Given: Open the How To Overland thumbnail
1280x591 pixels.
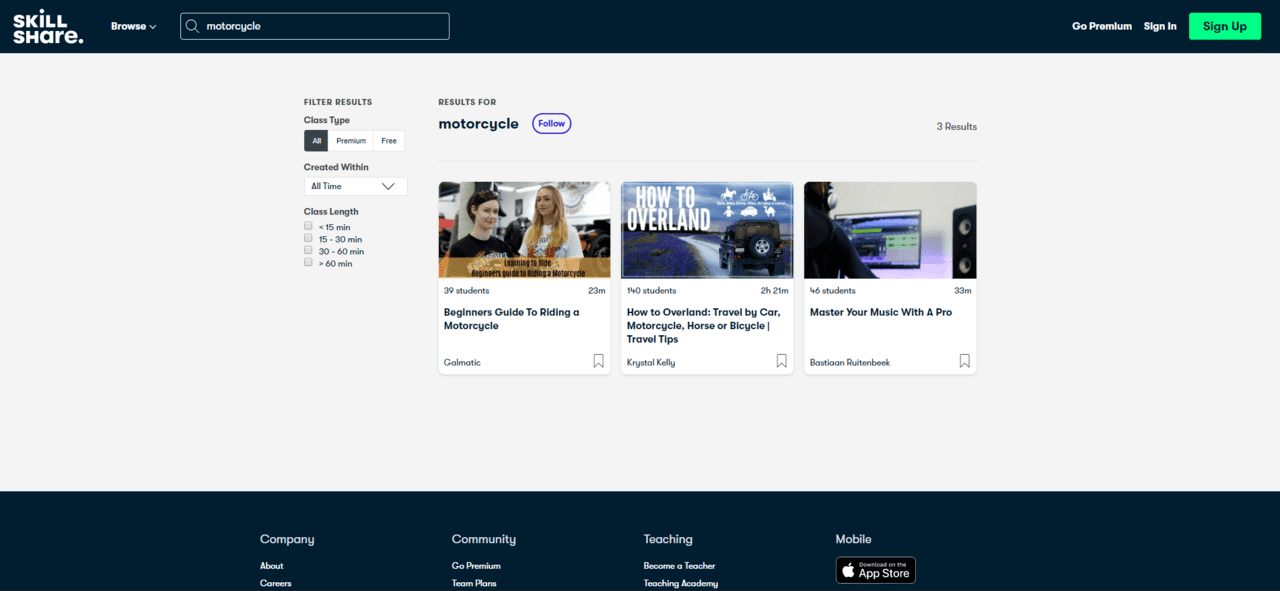Looking at the screenshot, I should pos(707,230).
